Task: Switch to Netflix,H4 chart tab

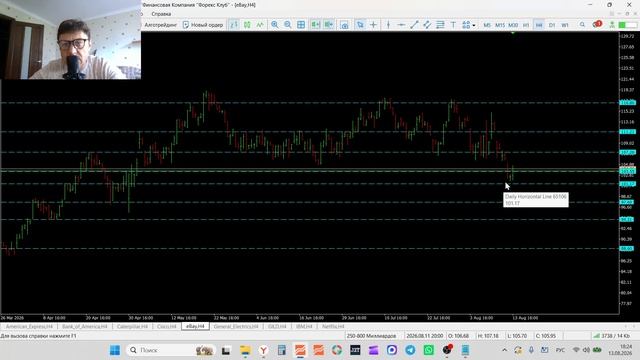Action: pos(333,327)
